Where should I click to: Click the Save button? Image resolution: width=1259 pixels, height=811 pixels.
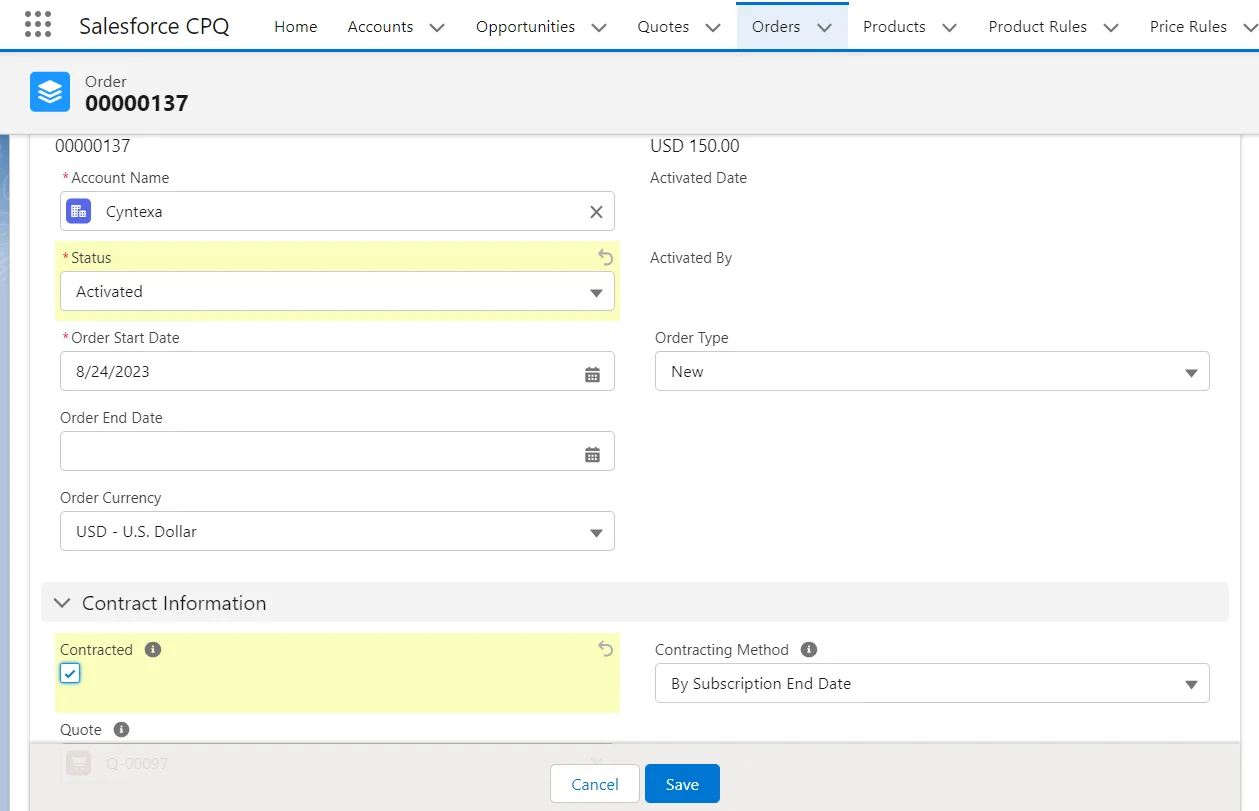click(682, 784)
